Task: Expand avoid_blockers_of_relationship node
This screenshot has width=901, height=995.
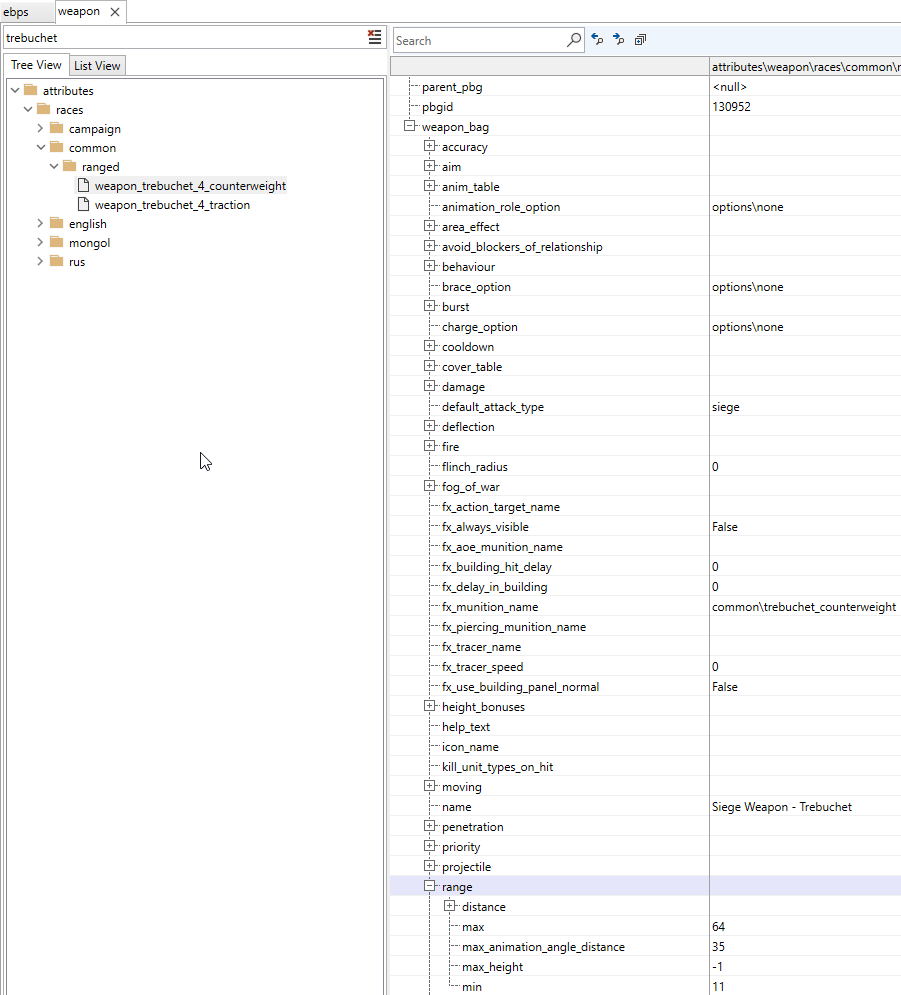Action: tap(430, 246)
